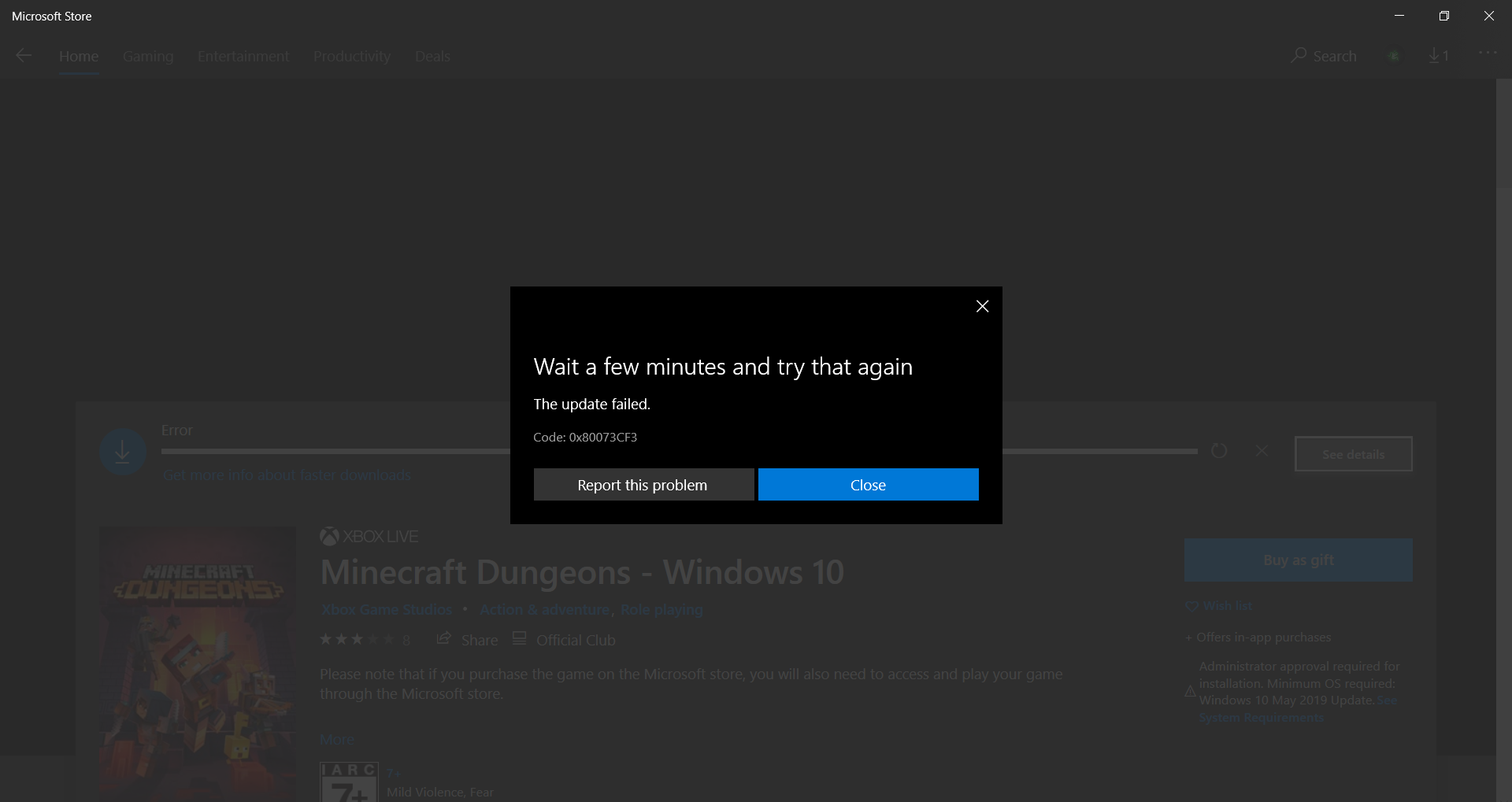Restore down the Microsoft Store window
This screenshot has width=1512, height=802.
point(1444,16)
